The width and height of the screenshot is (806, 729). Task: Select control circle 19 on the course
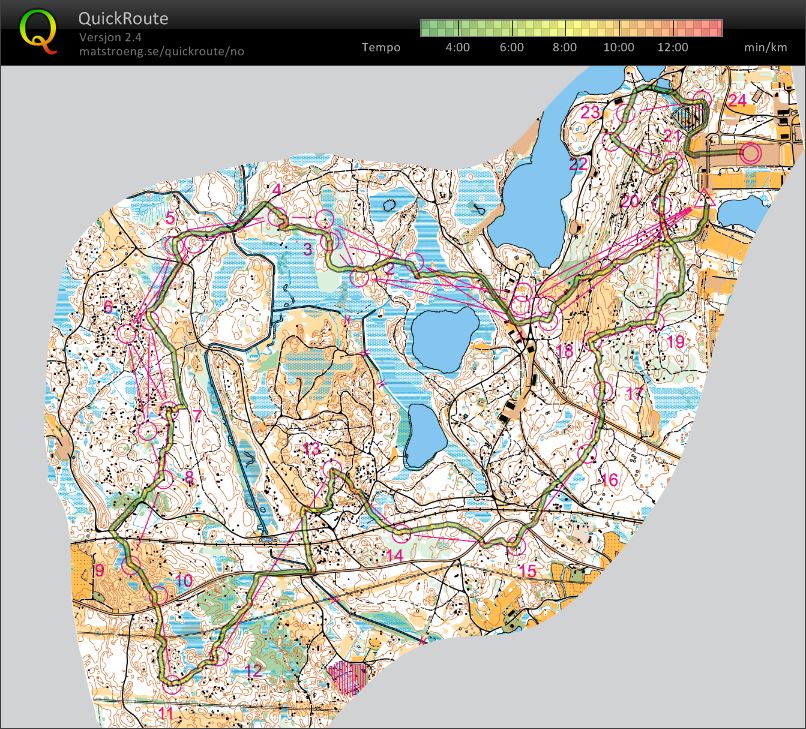[x=655, y=322]
